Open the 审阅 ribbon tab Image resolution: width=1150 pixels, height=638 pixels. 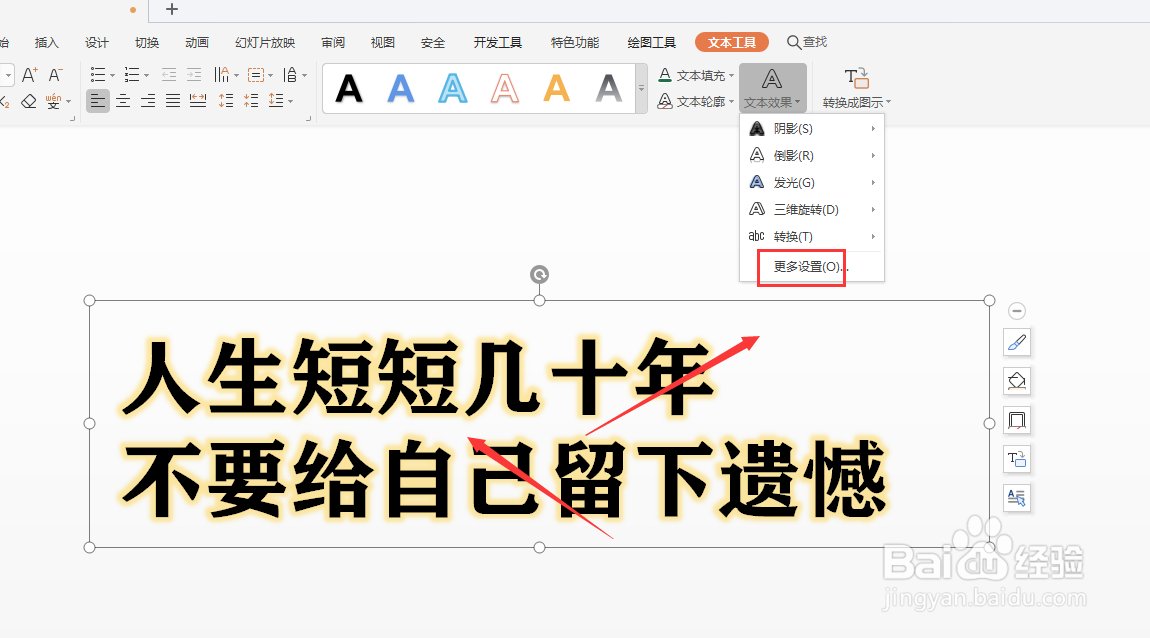click(332, 42)
